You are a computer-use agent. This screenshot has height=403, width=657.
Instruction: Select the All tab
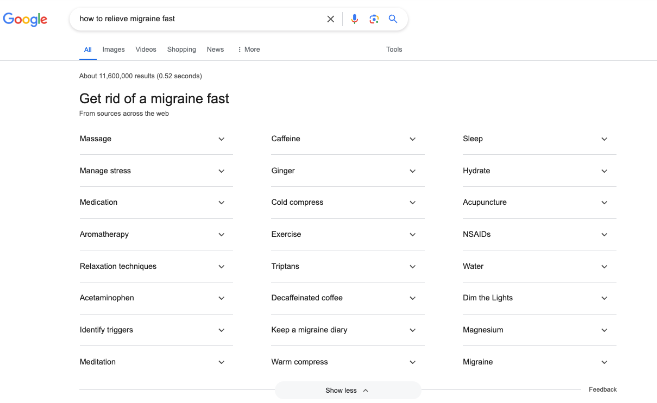pos(87,49)
